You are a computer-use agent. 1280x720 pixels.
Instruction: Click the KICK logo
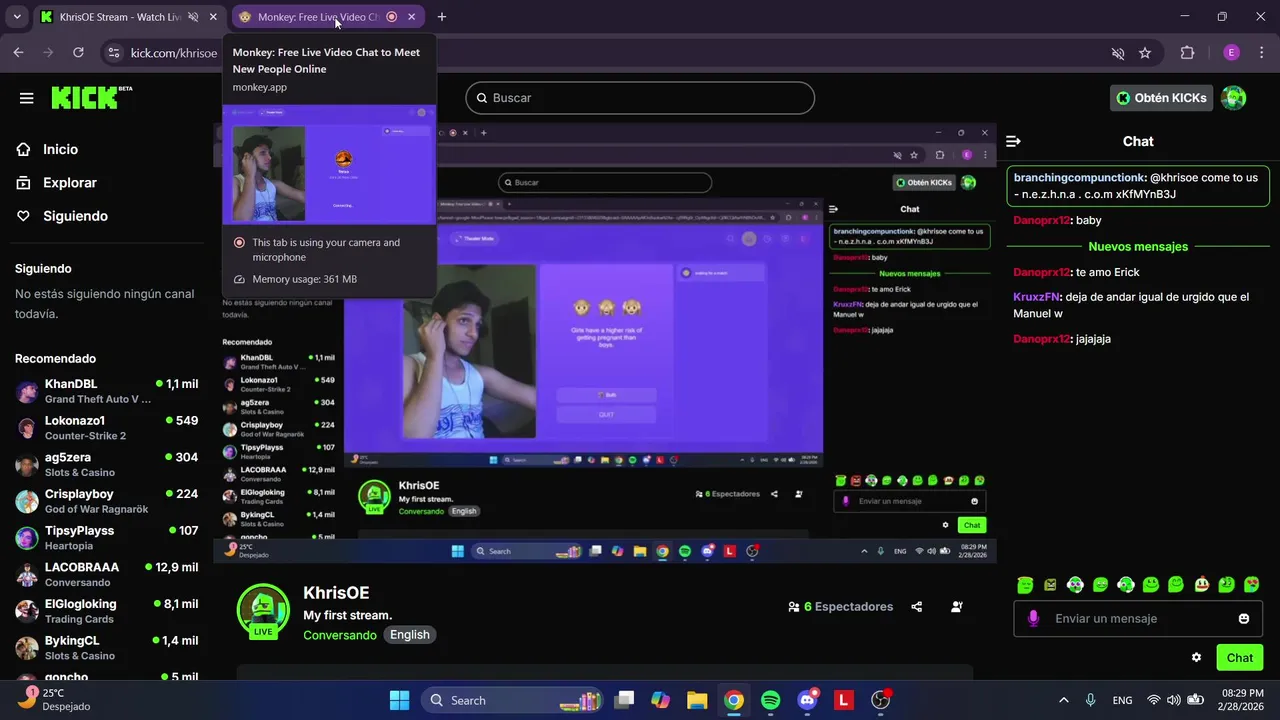tap(90, 98)
